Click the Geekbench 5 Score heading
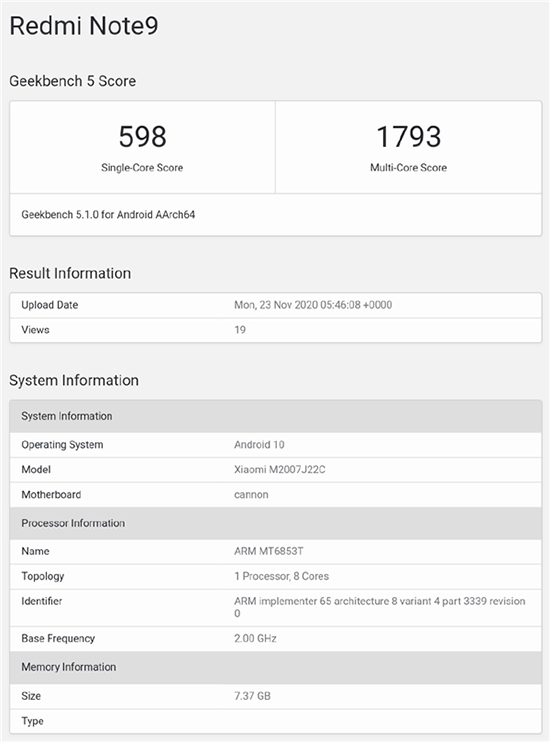The width and height of the screenshot is (550, 742). pos(72,81)
